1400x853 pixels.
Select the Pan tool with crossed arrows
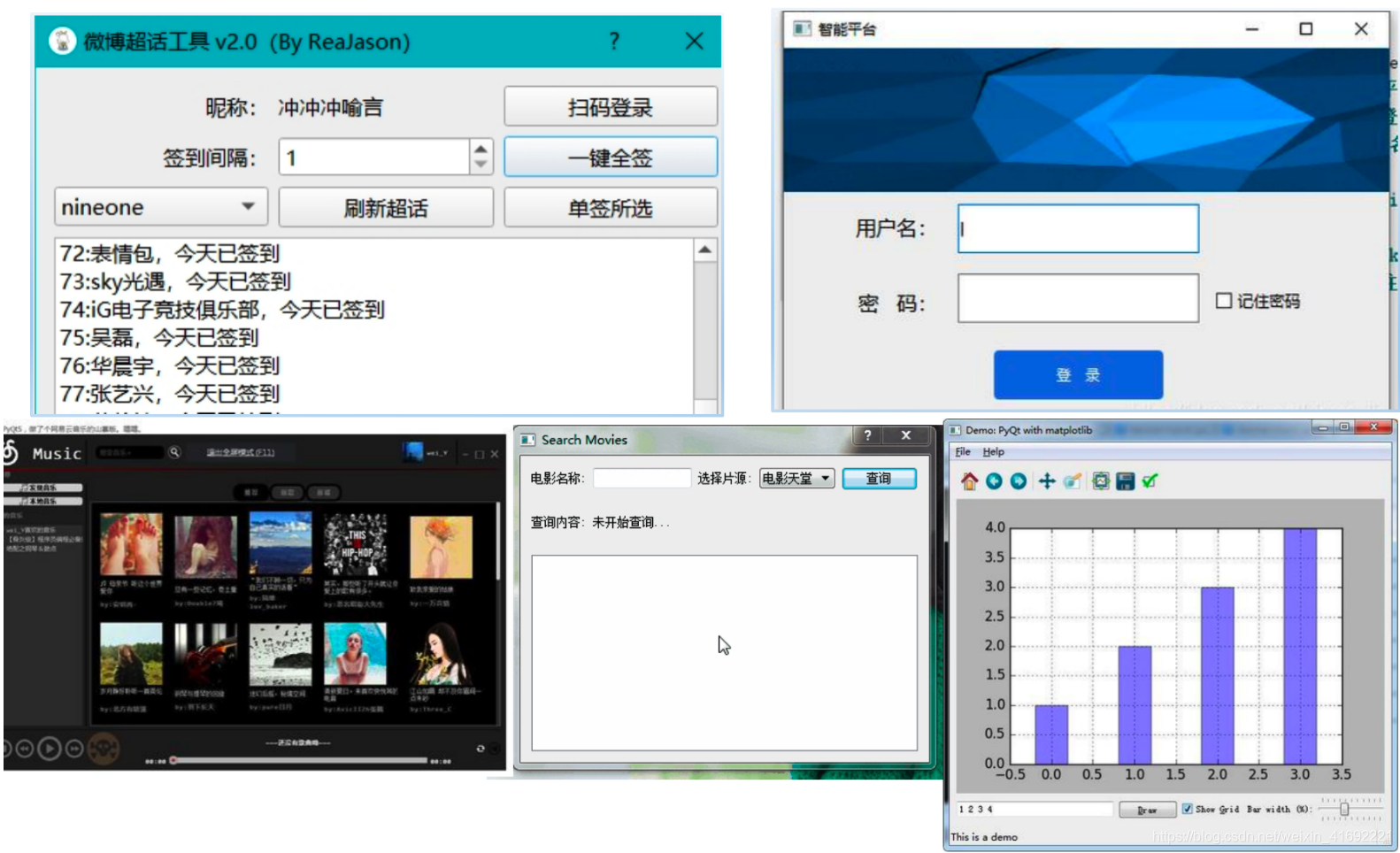click(x=1046, y=480)
